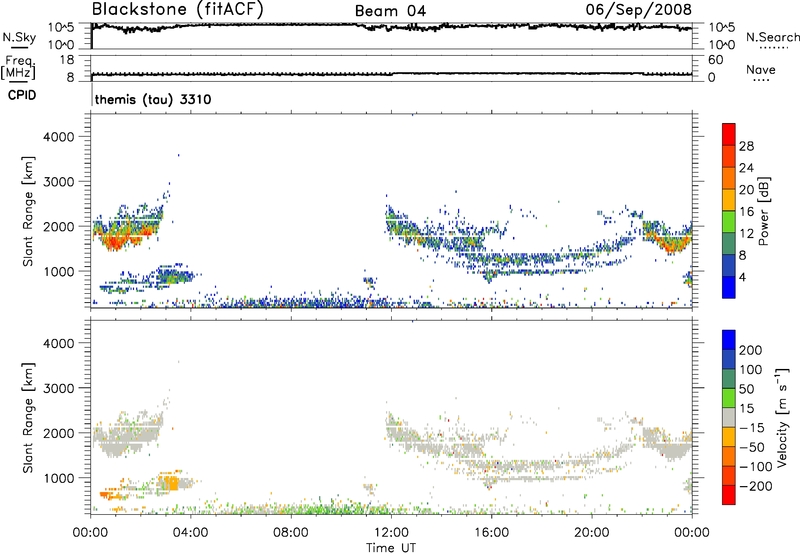
Task: Click the 12:00 time tick label
Action: click(391, 533)
